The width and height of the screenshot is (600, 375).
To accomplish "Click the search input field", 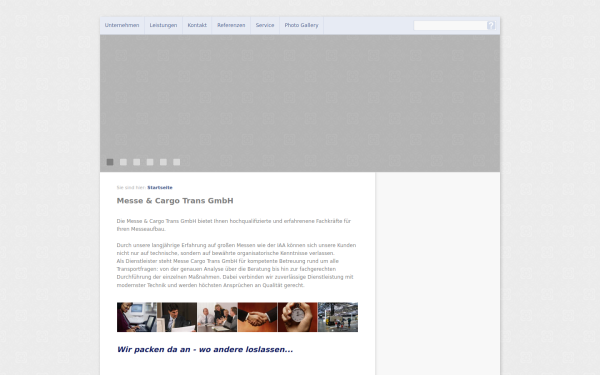I will coord(450,25).
